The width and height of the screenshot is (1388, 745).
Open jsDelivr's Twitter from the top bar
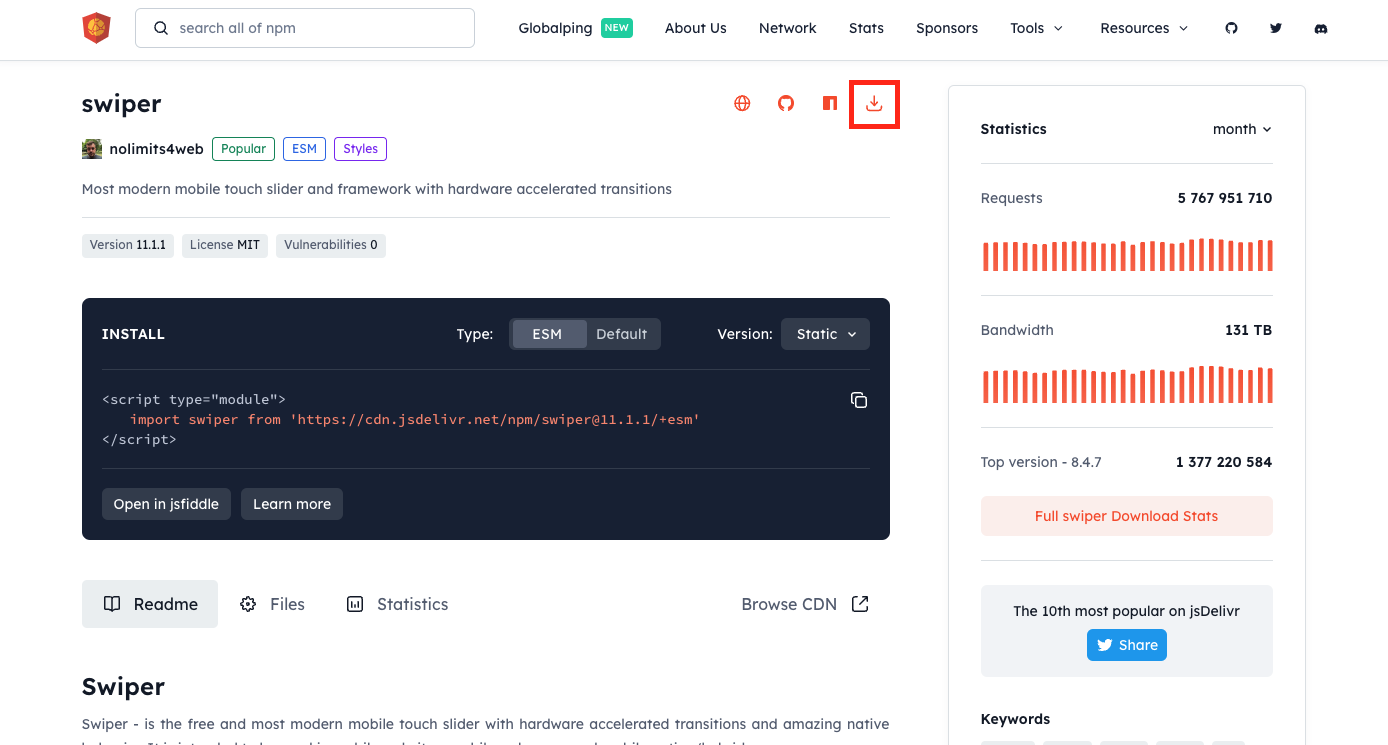coord(1276,28)
